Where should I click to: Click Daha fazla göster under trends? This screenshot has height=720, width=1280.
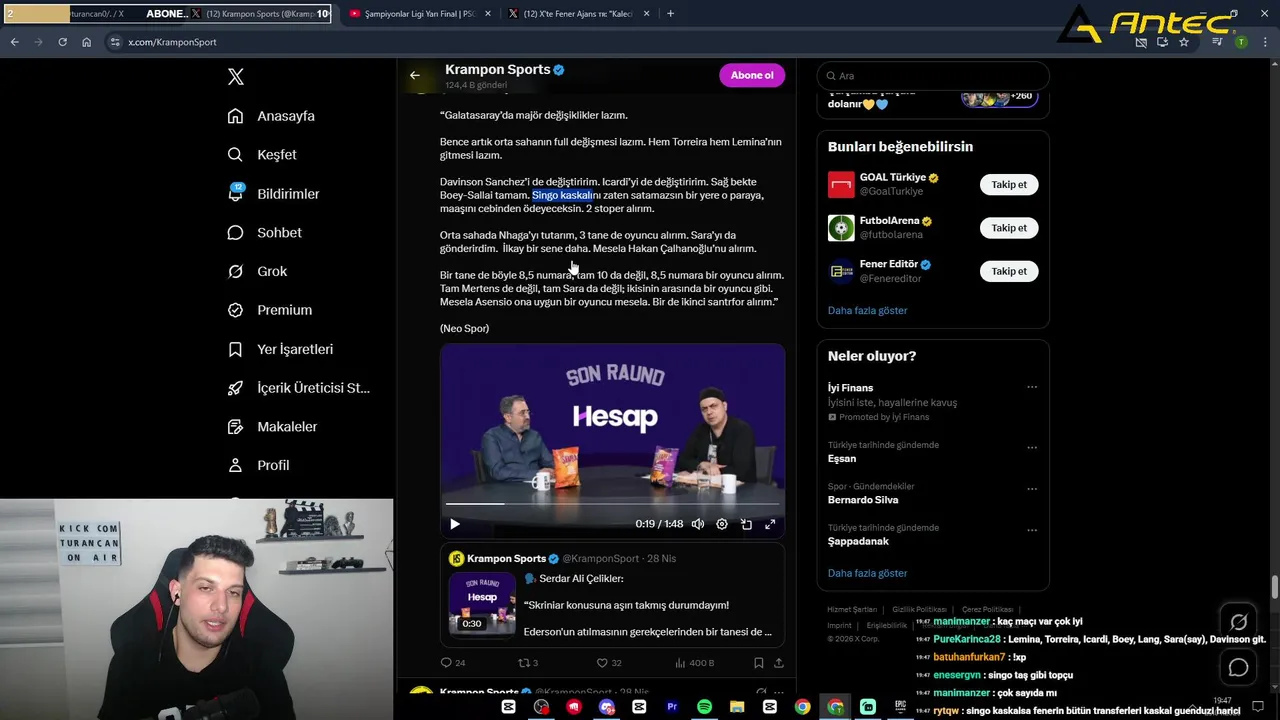867,574
